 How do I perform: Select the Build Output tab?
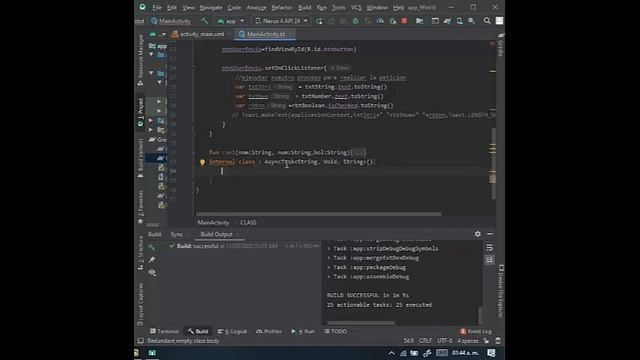pos(216,234)
